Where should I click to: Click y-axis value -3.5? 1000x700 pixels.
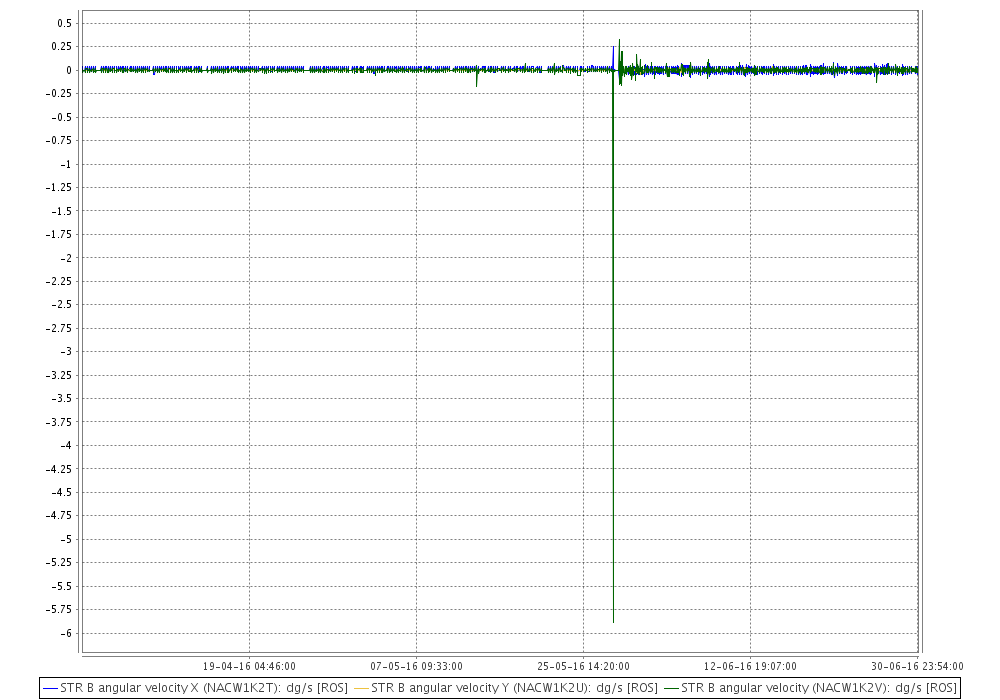pos(62,398)
